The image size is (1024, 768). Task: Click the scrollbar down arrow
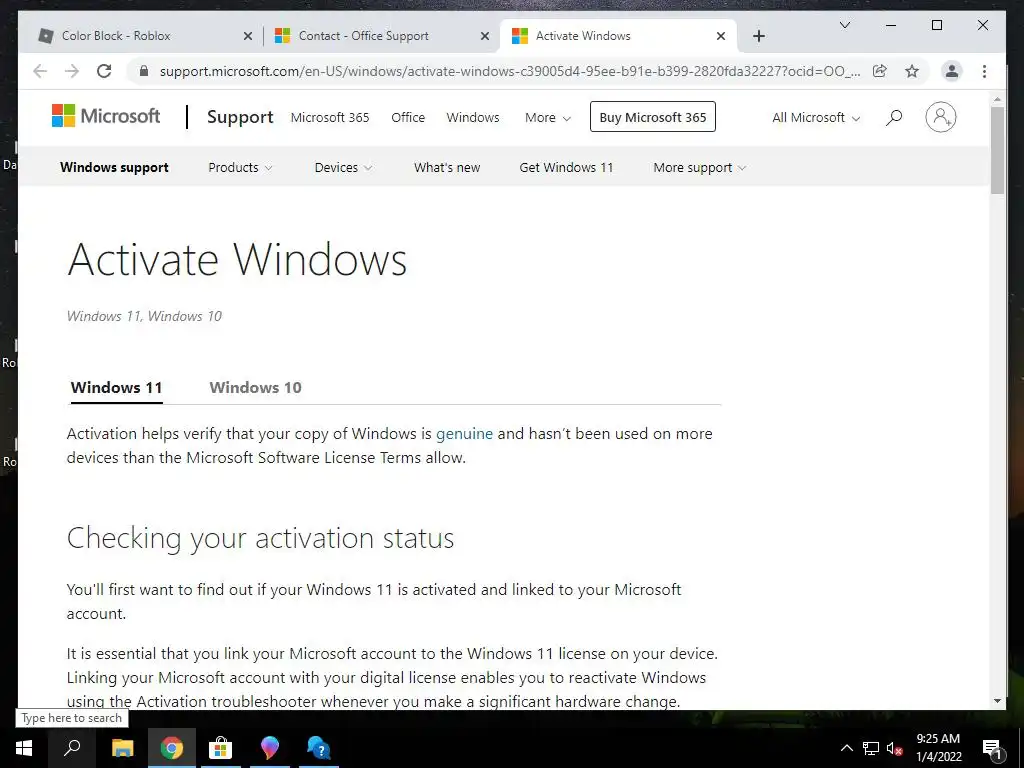(x=997, y=701)
